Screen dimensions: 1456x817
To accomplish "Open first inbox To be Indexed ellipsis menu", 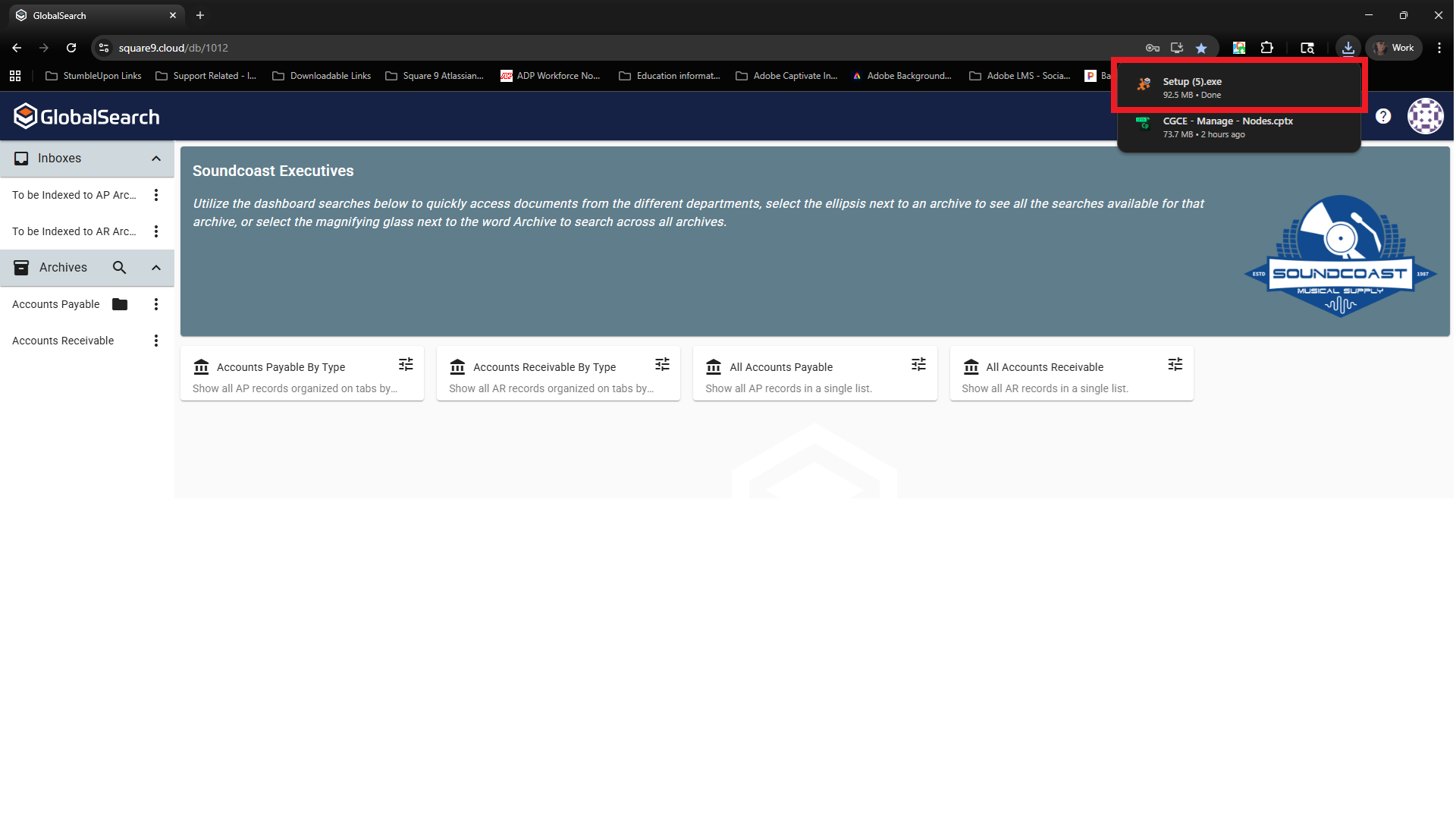I will pyautogui.click(x=156, y=195).
